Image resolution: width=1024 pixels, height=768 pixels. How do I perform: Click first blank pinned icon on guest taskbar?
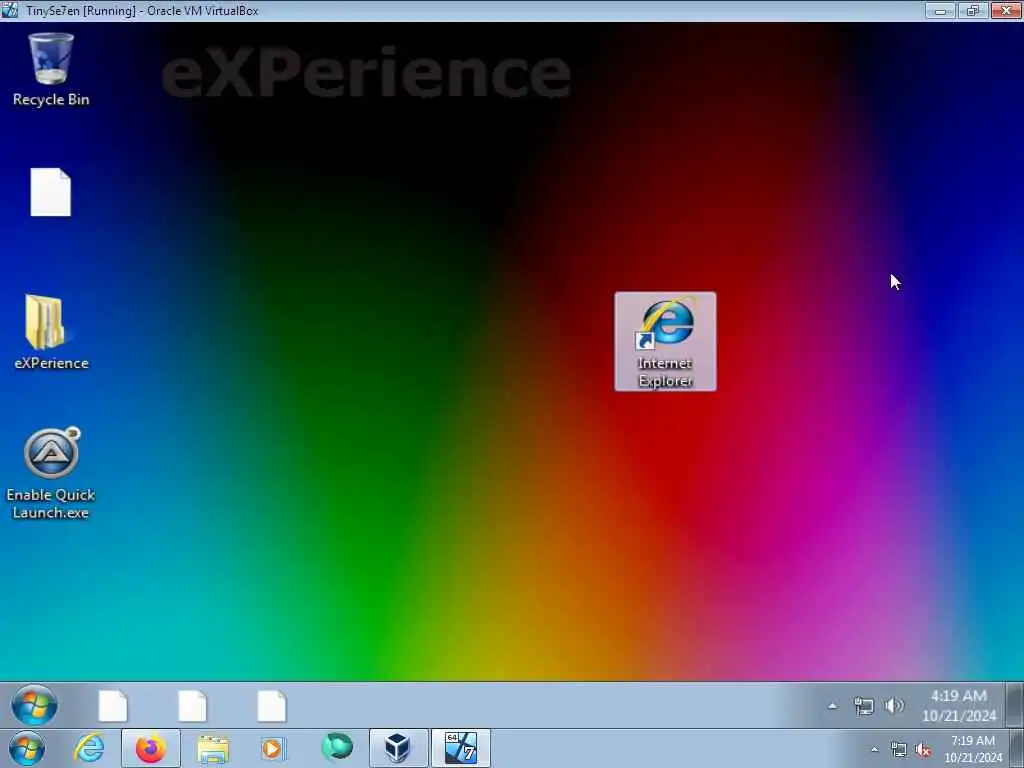(113, 706)
